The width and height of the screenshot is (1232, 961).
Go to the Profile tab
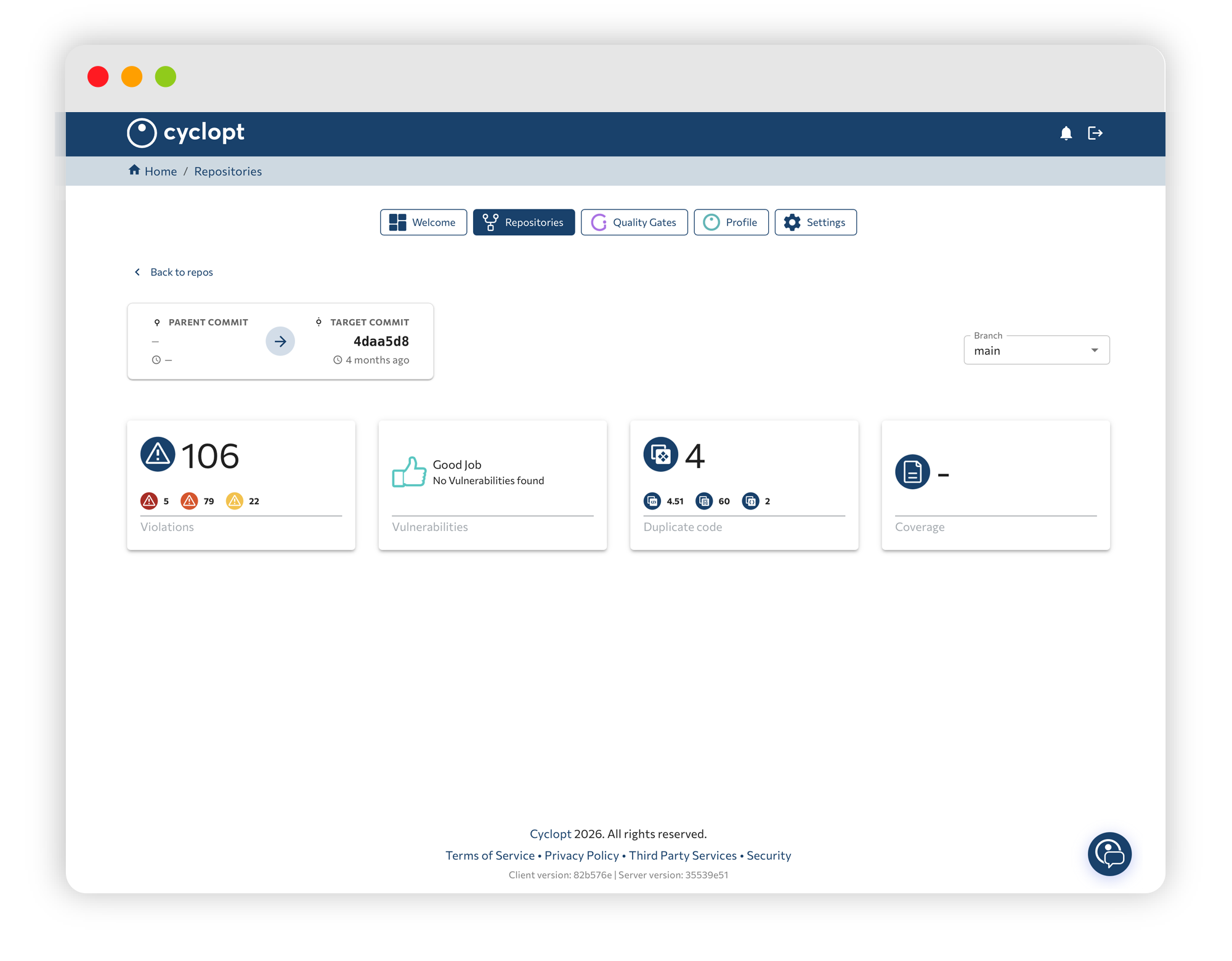(x=731, y=222)
